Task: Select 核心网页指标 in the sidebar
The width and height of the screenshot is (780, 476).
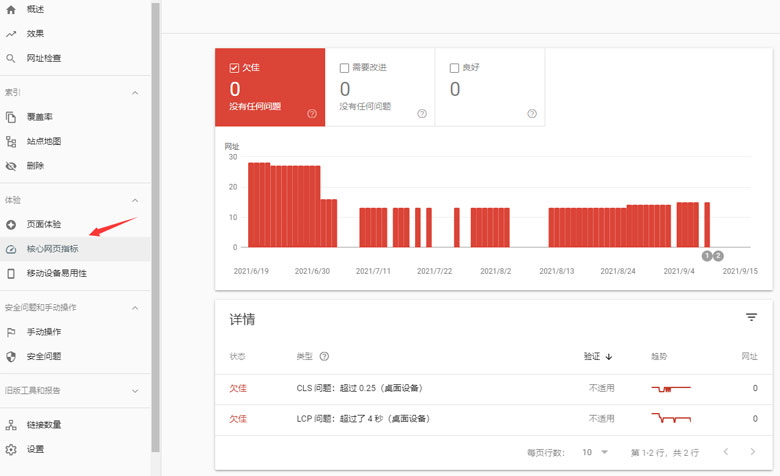Action: click(52, 249)
